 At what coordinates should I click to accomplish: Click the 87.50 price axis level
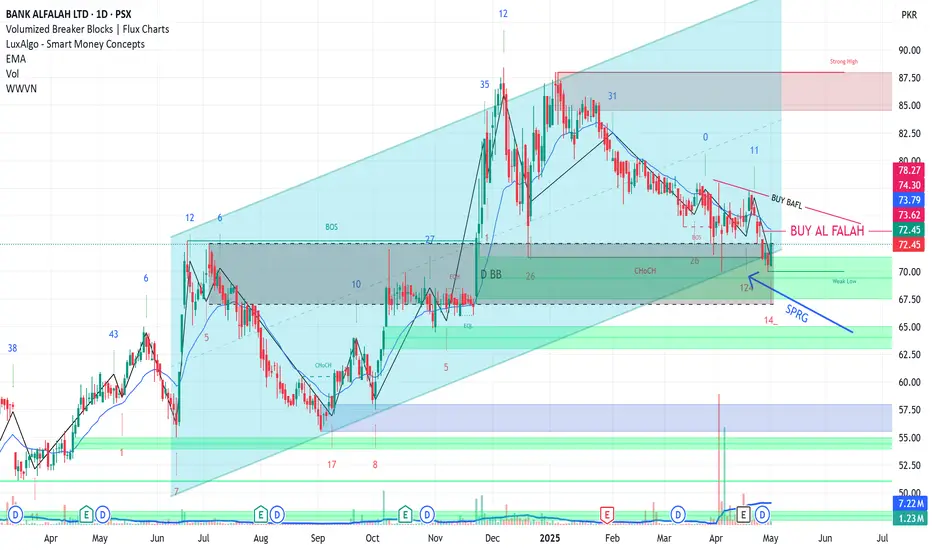(x=909, y=78)
